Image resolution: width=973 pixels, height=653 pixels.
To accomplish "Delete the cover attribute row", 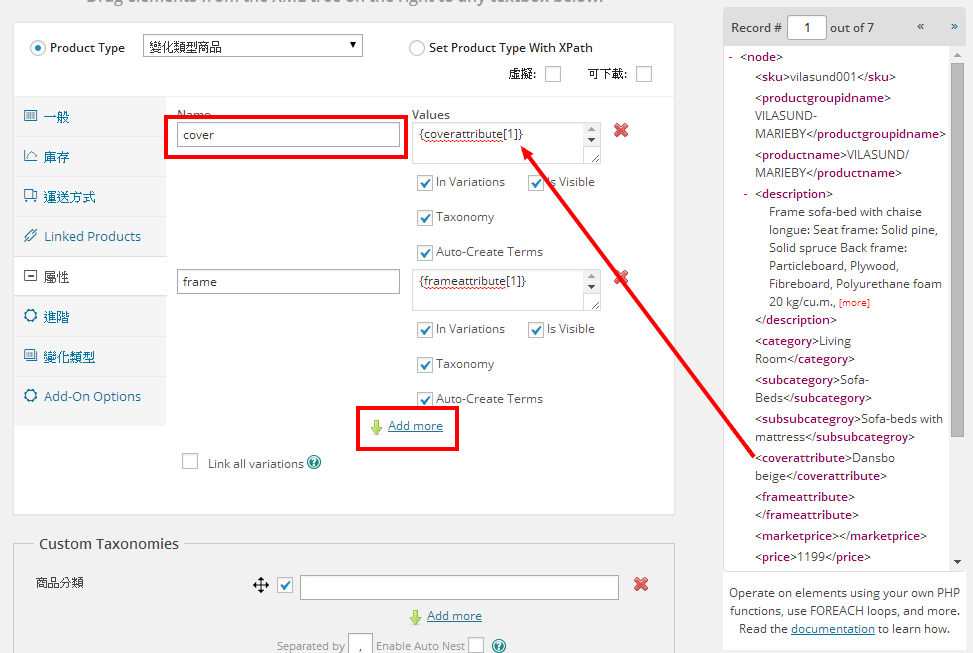I will [x=621, y=130].
